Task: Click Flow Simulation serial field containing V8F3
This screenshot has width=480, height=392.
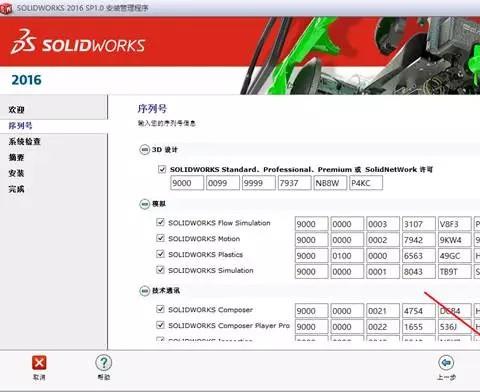Action: click(x=455, y=224)
